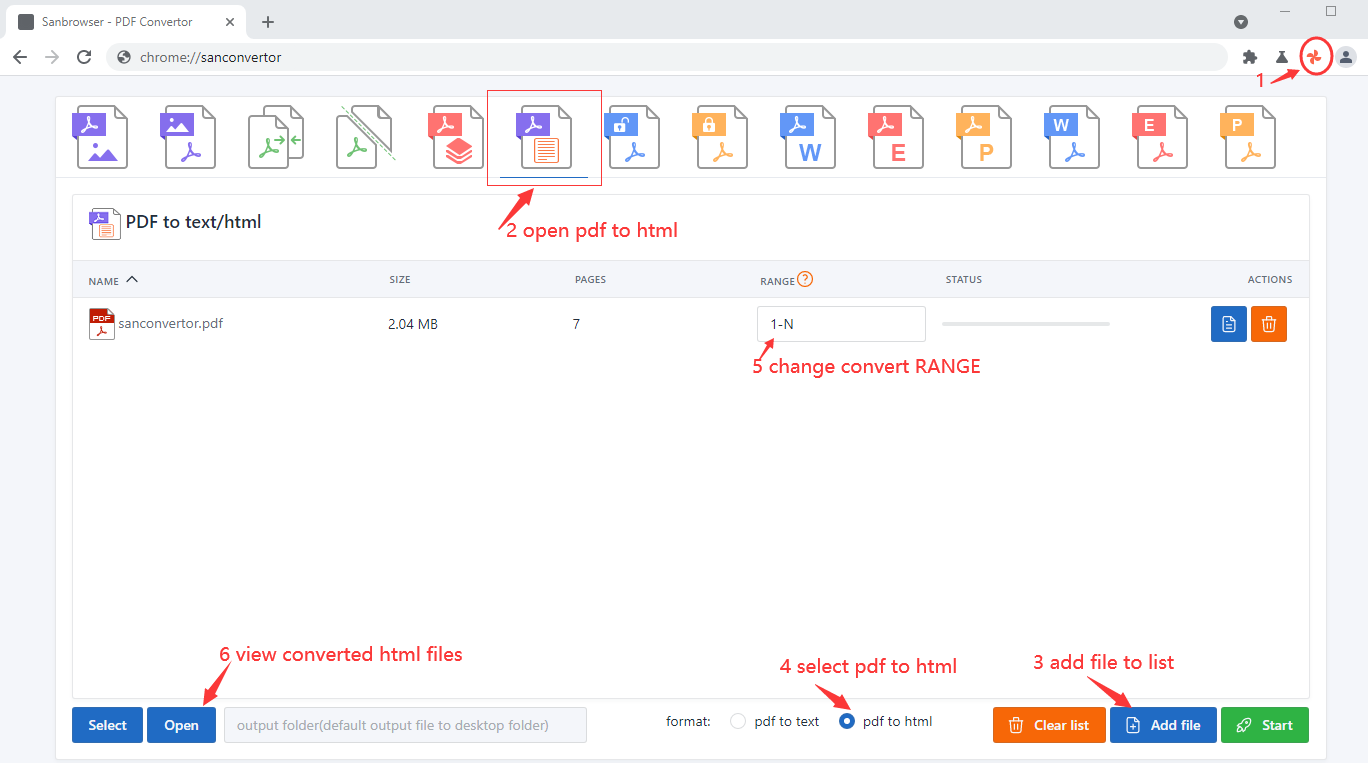This screenshot has width=1368, height=763.
Task: Click the Start button to begin conversion
Action: [x=1264, y=724]
